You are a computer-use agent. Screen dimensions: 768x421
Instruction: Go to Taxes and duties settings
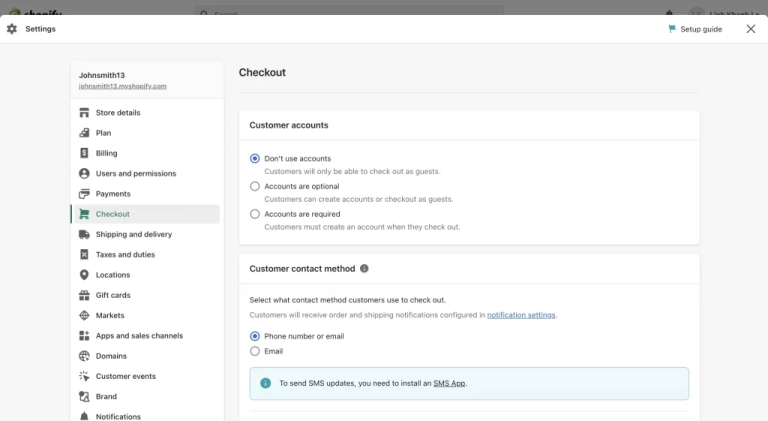125,255
